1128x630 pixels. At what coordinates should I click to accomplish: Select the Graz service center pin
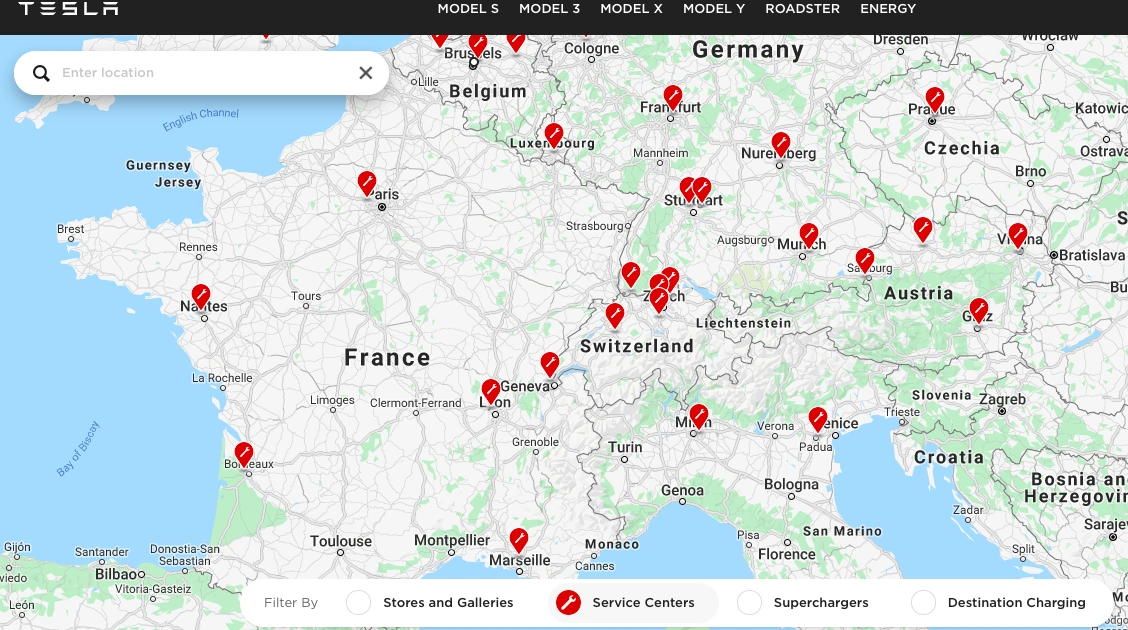(978, 311)
